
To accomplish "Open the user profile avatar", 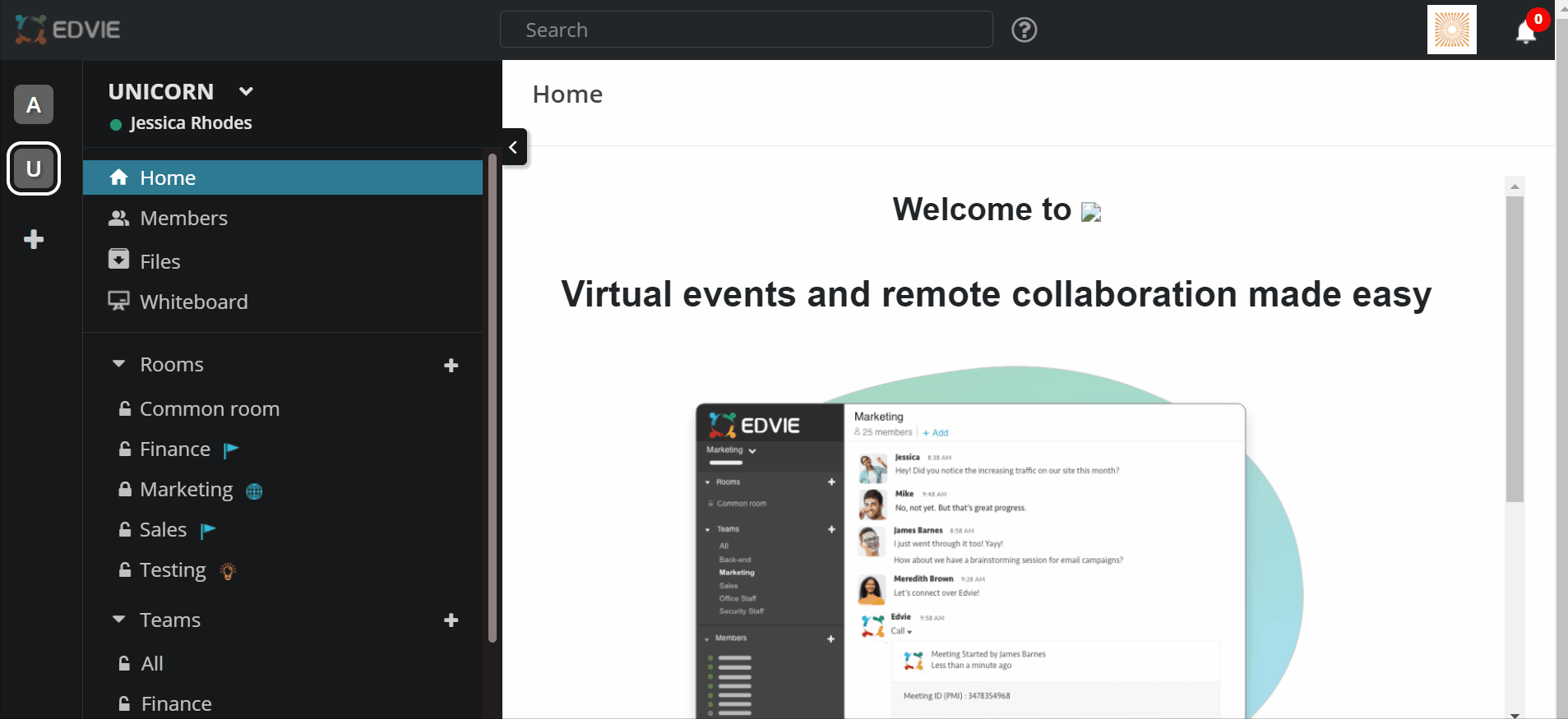I will click(1451, 30).
